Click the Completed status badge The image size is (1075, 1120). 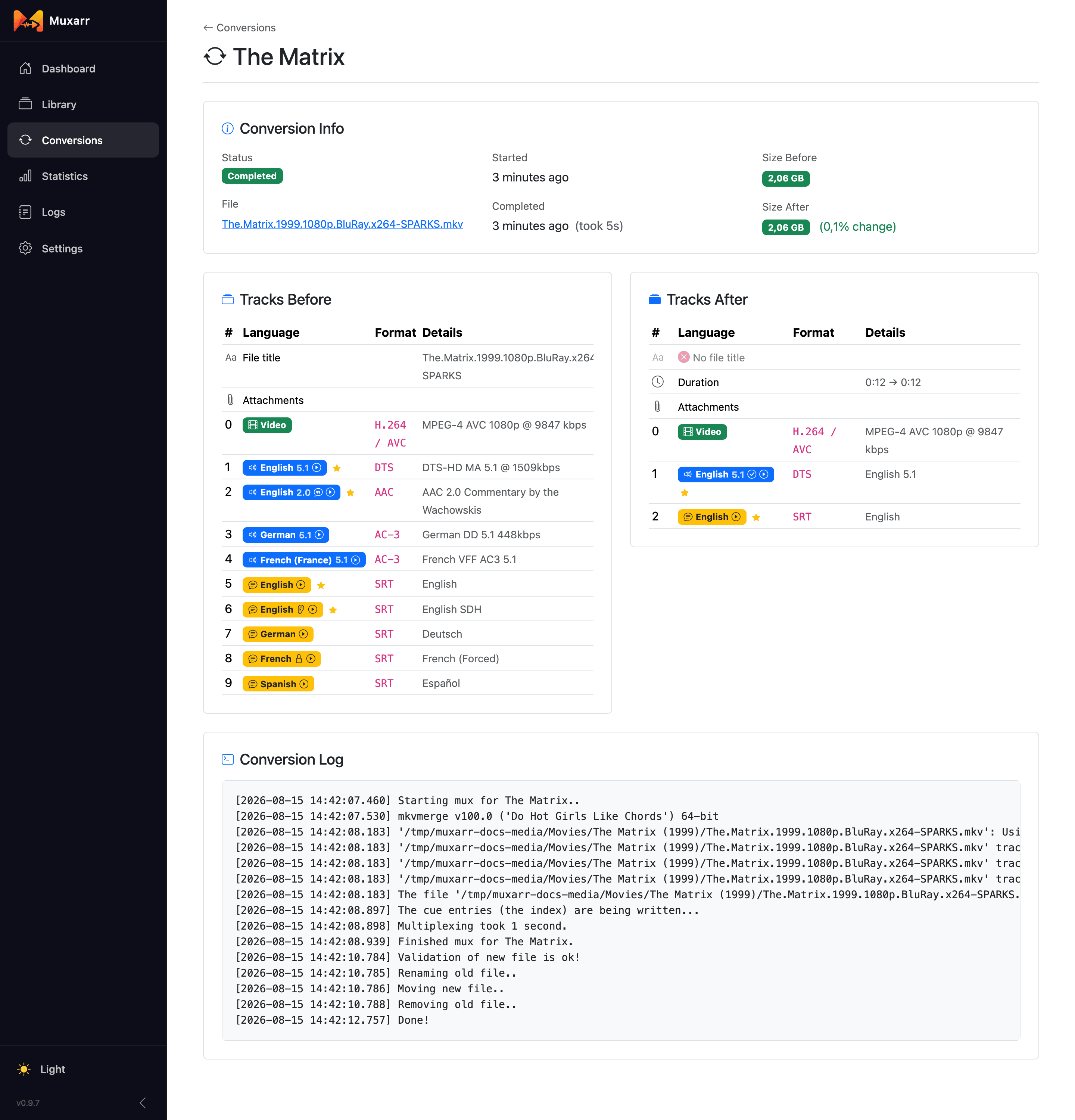pos(252,176)
